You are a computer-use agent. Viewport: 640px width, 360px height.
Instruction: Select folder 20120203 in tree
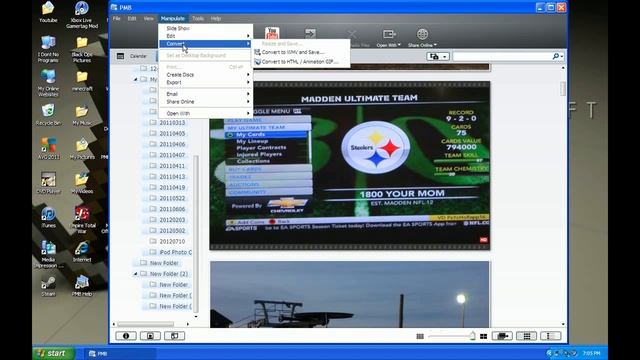(x=172, y=220)
